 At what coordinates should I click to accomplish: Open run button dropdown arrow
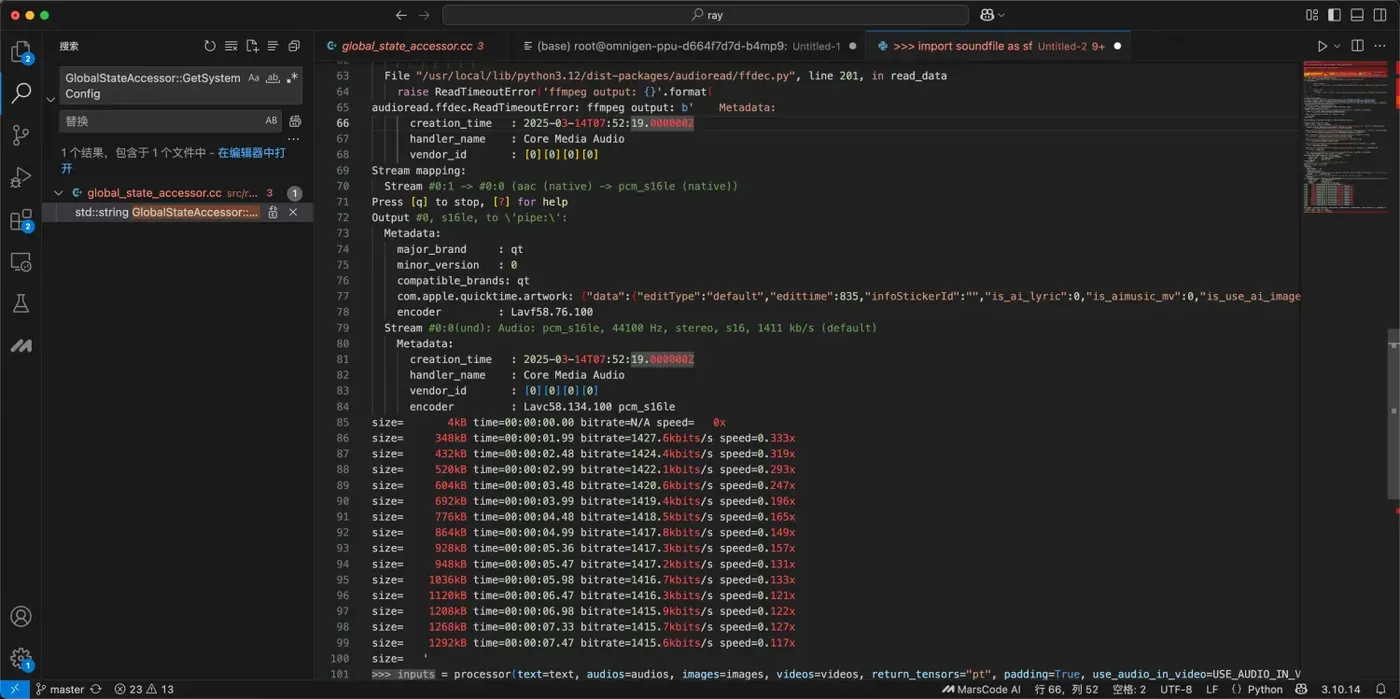point(1337,46)
